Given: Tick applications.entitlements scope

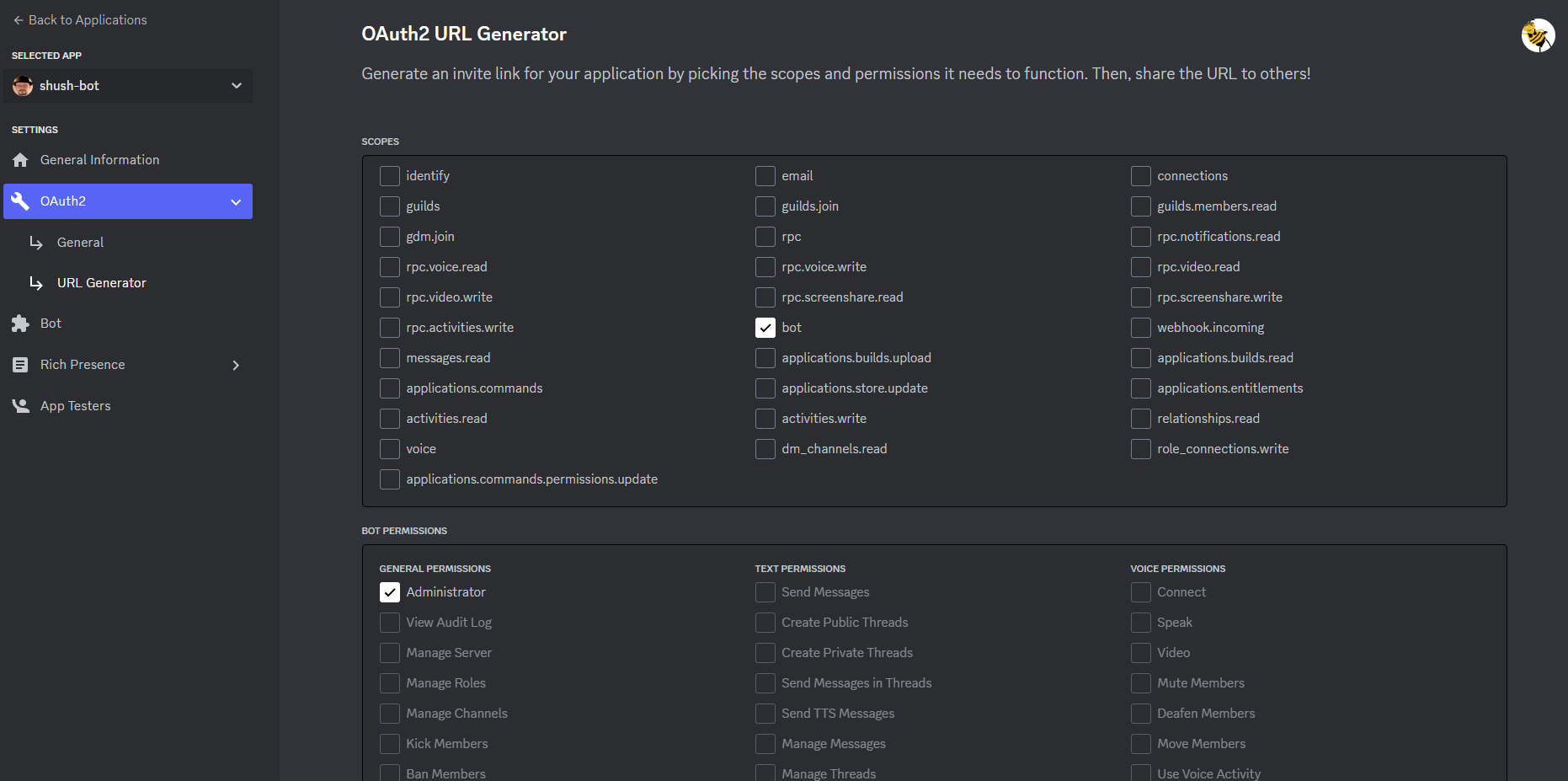Looking at the screenshot, I should point(1140,388).
